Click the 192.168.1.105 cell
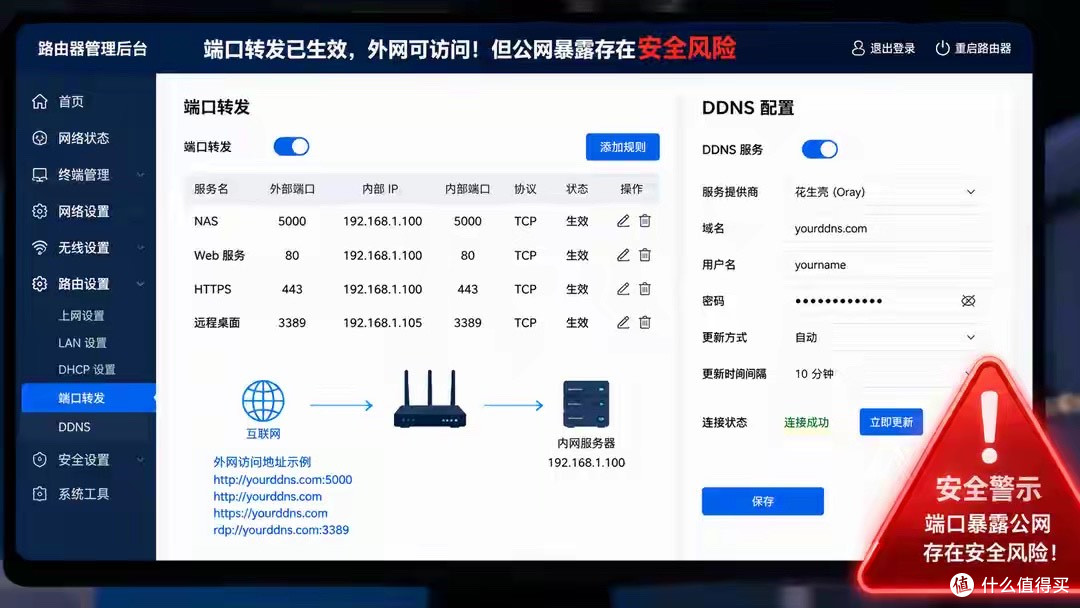 pos(382,323)
